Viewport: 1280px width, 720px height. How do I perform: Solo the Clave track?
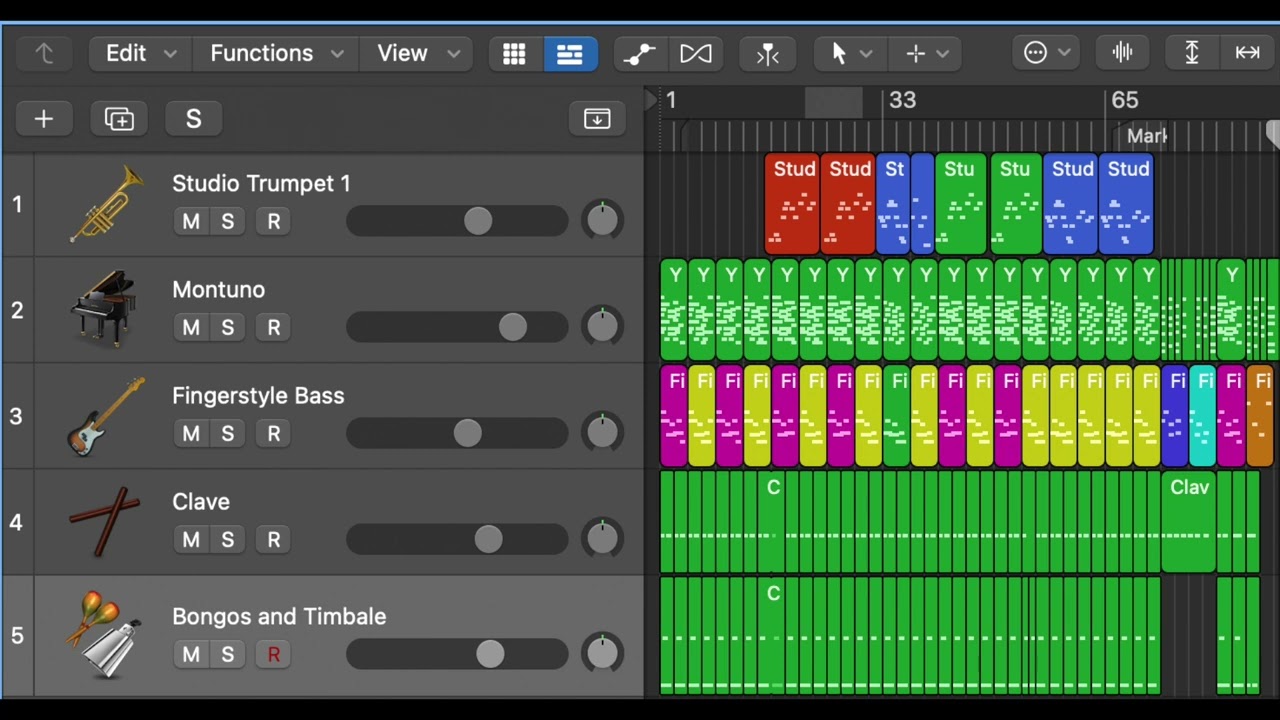(x=228, y=539)
